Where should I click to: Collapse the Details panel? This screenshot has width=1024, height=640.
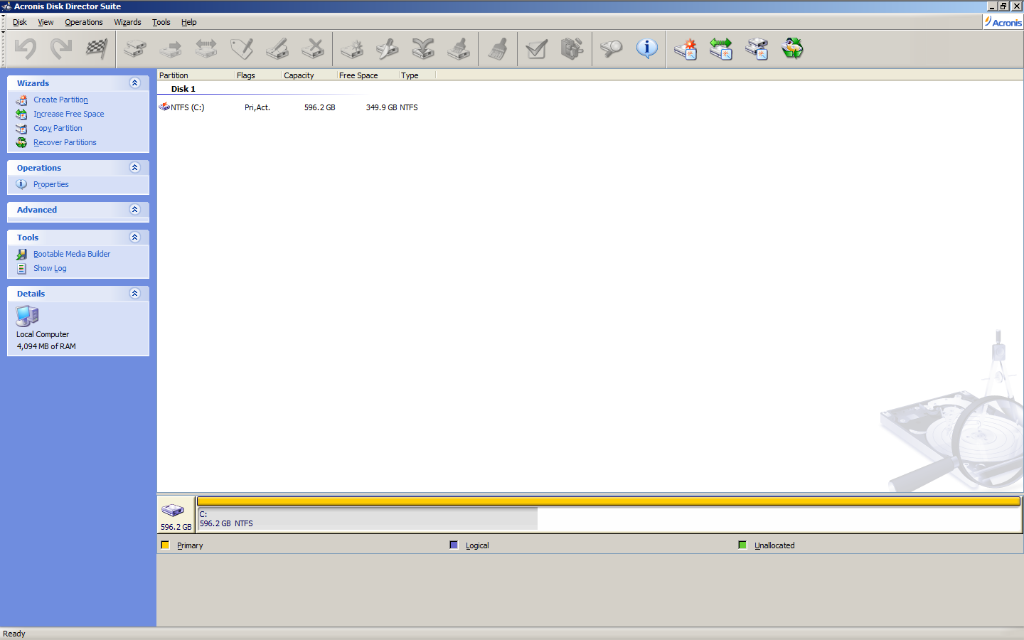(135, 293)
